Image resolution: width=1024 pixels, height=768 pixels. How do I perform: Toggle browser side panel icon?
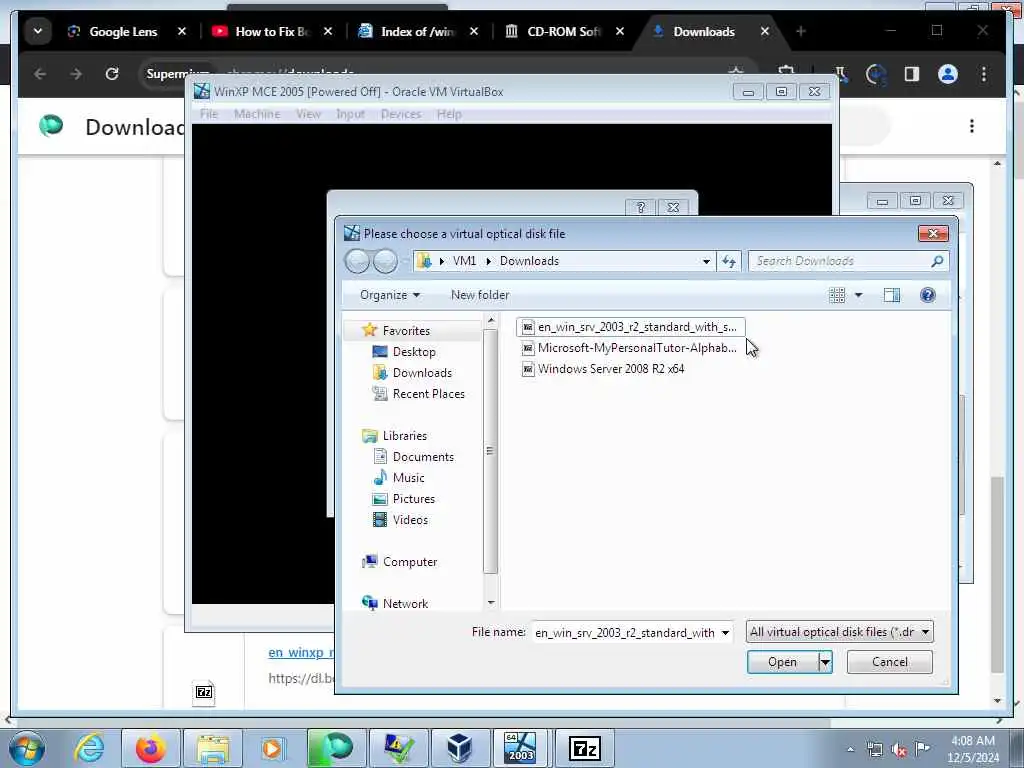click(x=912, y=74)
